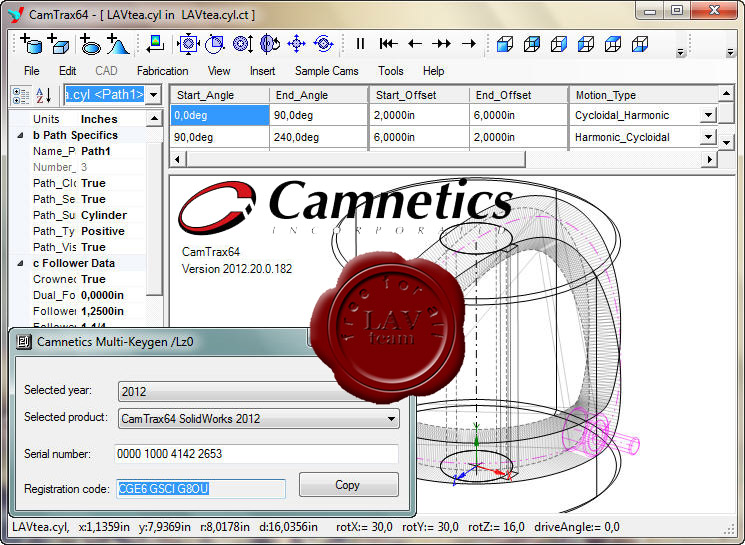Image resolution: width=745 pixels, height=545 pixels.
Task: Open the File menu
Action: click(32, 71)
